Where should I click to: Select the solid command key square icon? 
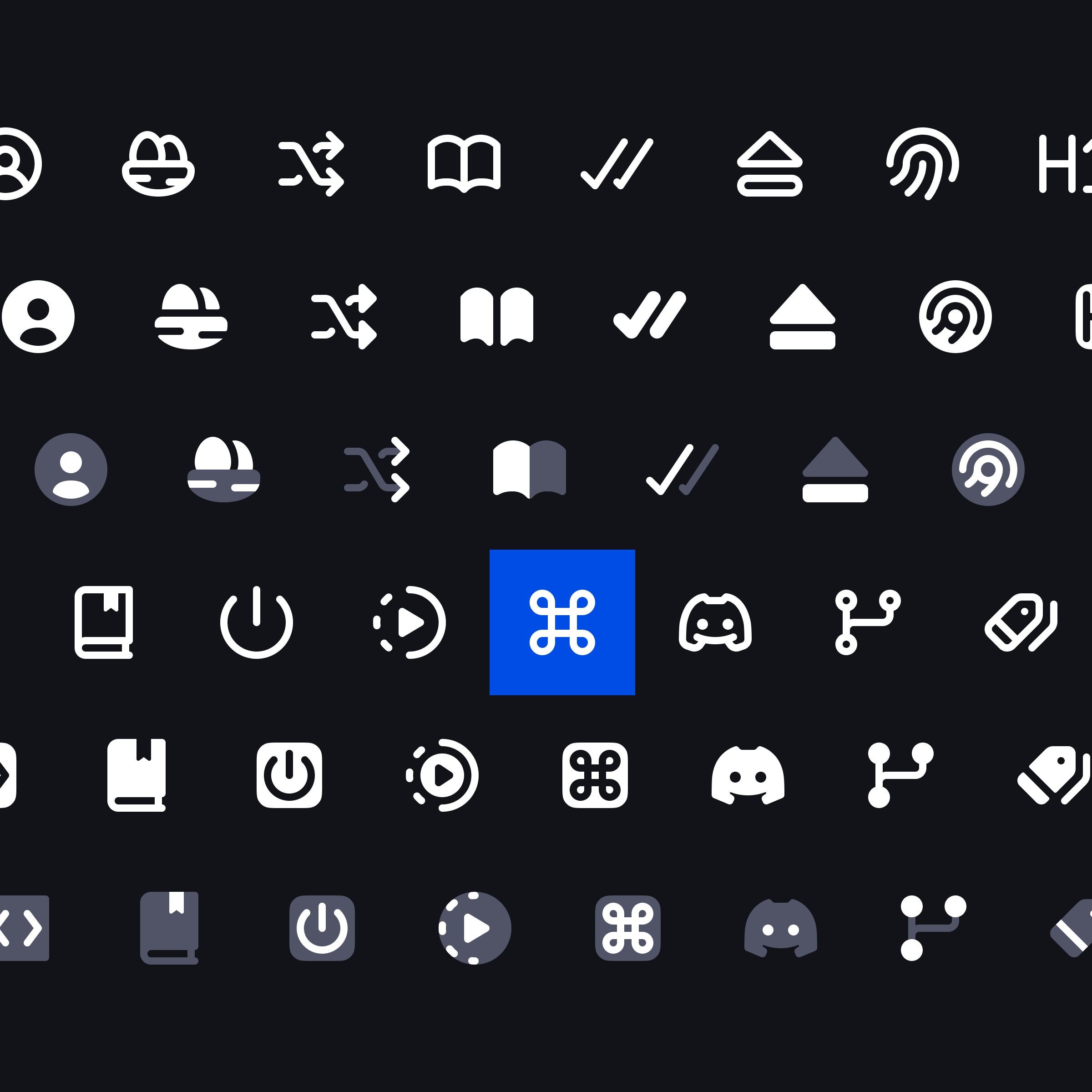[595, 775]
